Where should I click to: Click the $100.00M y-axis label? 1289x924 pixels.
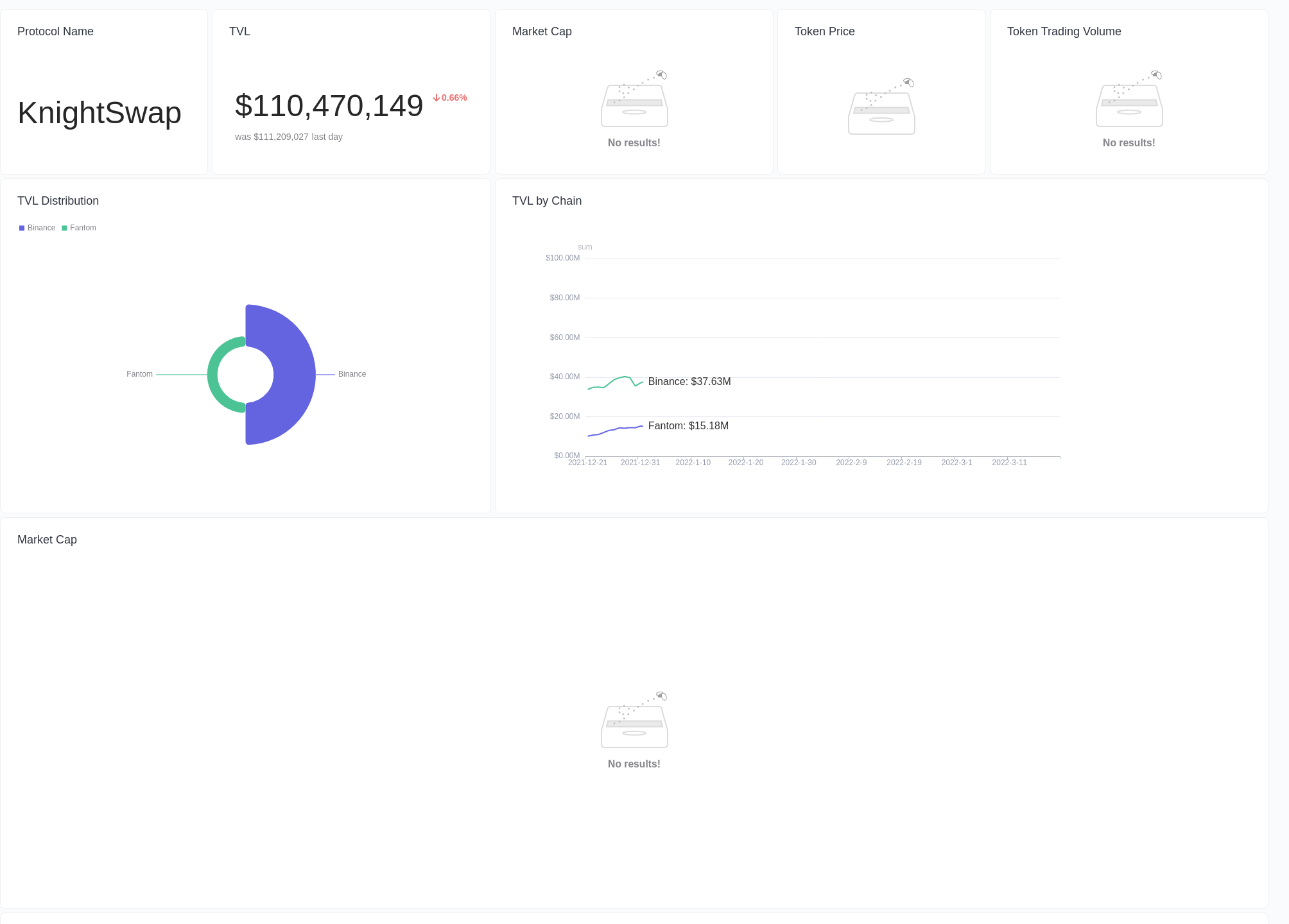click(562, 258)
